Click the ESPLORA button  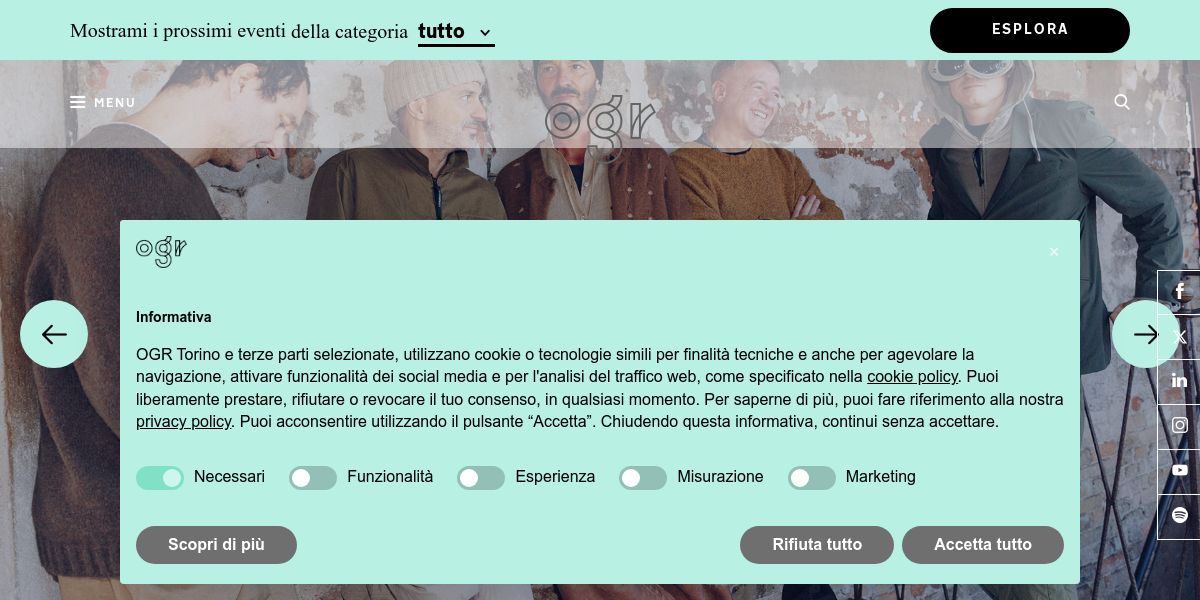click(1030, 30)
